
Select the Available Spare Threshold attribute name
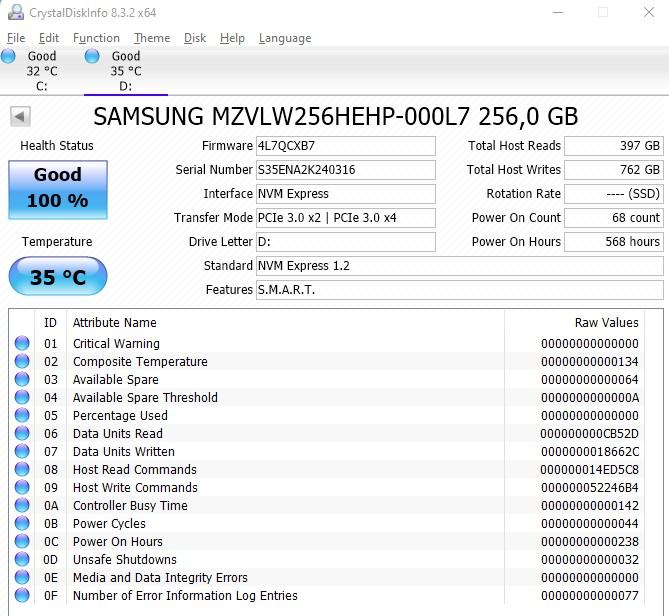pos(145,397)
